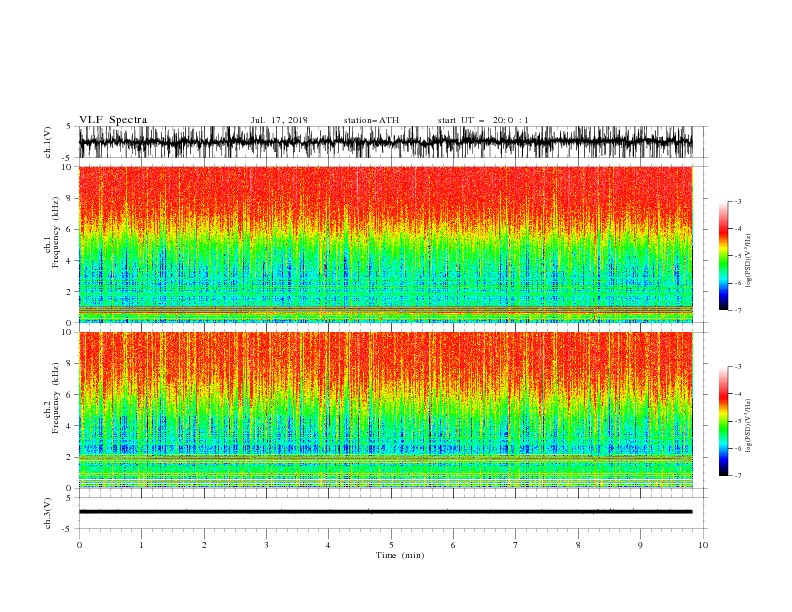
Task: Click the time axis tick label "8"
Action: [x=578, y=545]
